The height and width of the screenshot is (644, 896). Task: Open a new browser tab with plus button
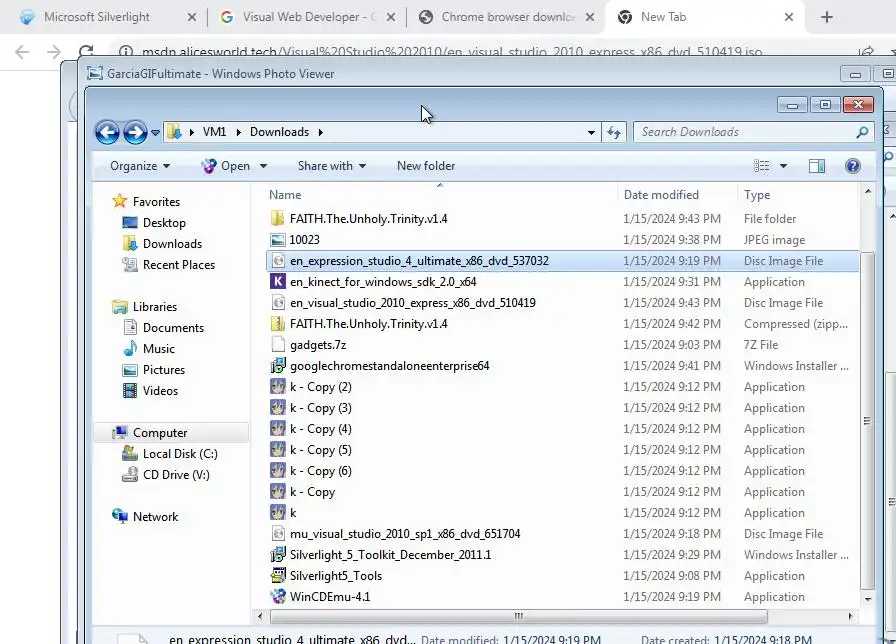pyautogui.click(x=826, y=17)
